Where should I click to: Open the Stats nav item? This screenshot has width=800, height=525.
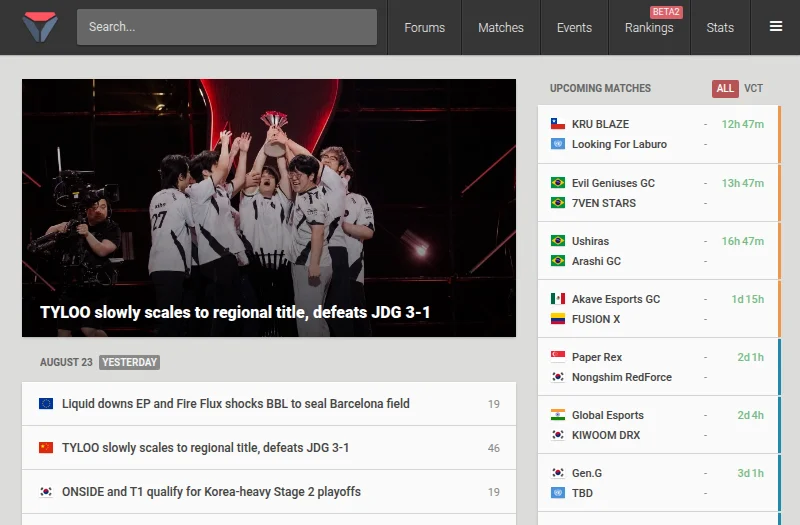coord(720,28)
